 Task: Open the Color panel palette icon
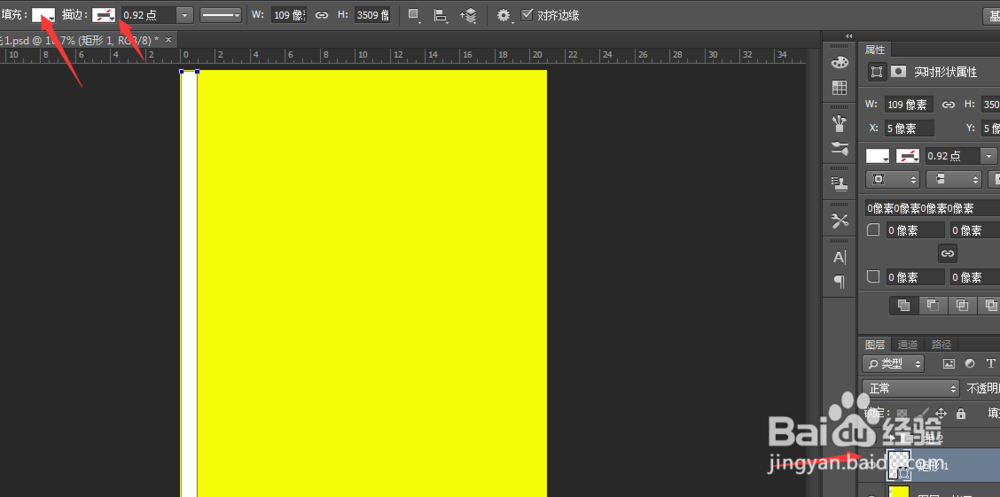pyautogui.click(x=840, y=63)
